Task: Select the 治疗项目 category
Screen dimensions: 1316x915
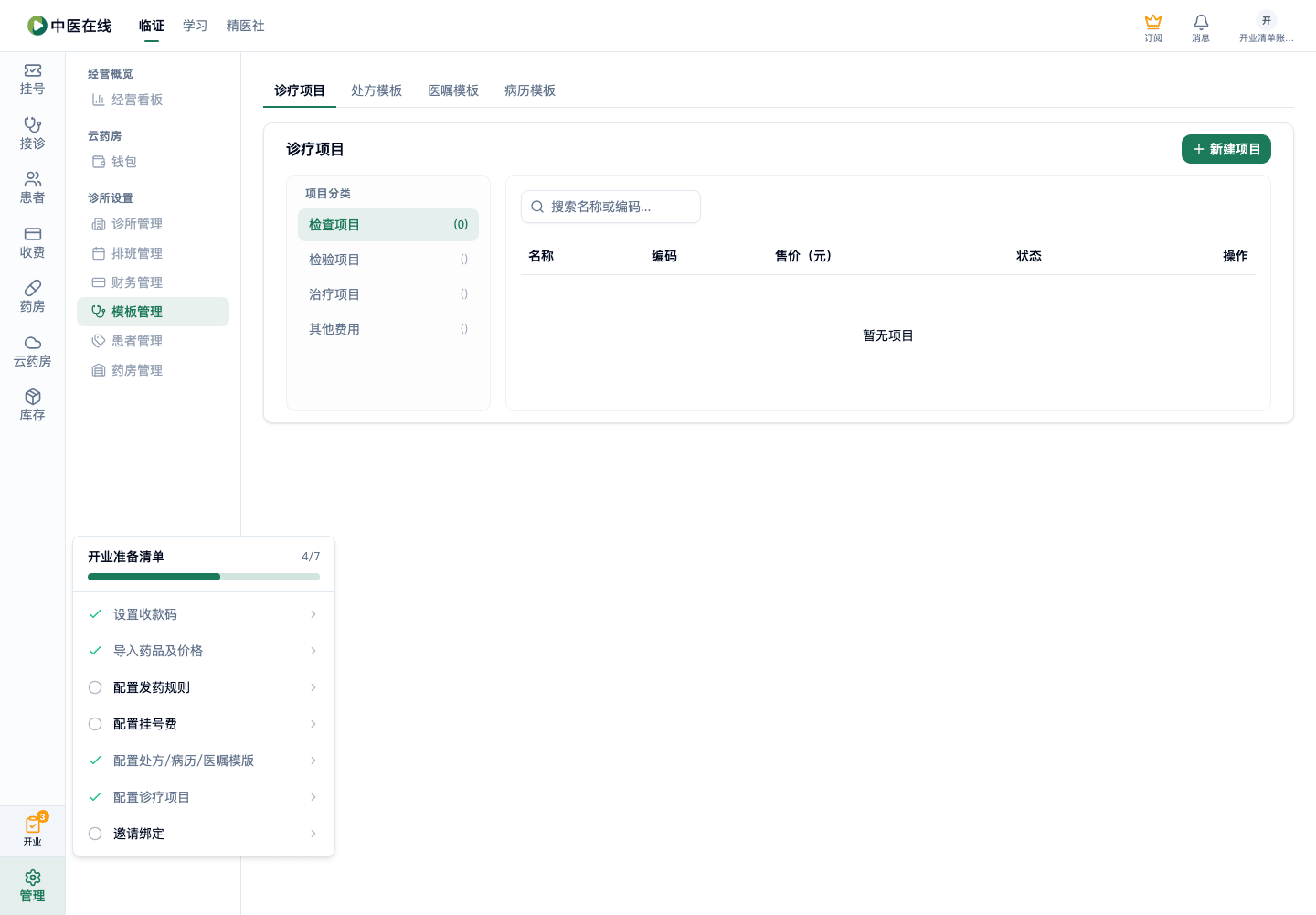Action: 388,294
